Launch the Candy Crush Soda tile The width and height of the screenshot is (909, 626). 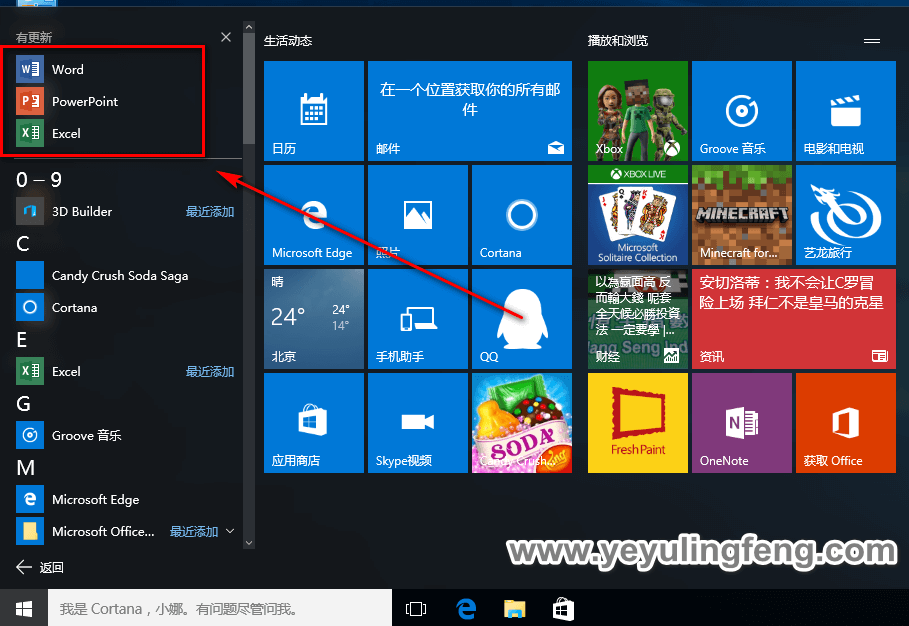tap(522, 423)
